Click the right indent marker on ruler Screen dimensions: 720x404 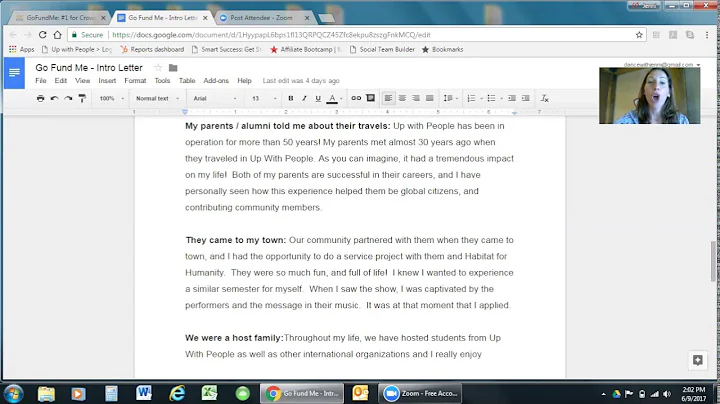(514, 112)
